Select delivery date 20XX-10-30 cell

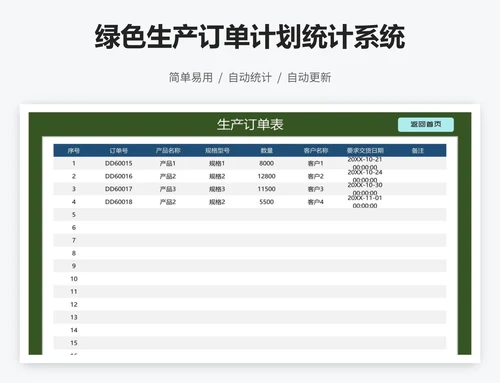click(x=365, y=189)
